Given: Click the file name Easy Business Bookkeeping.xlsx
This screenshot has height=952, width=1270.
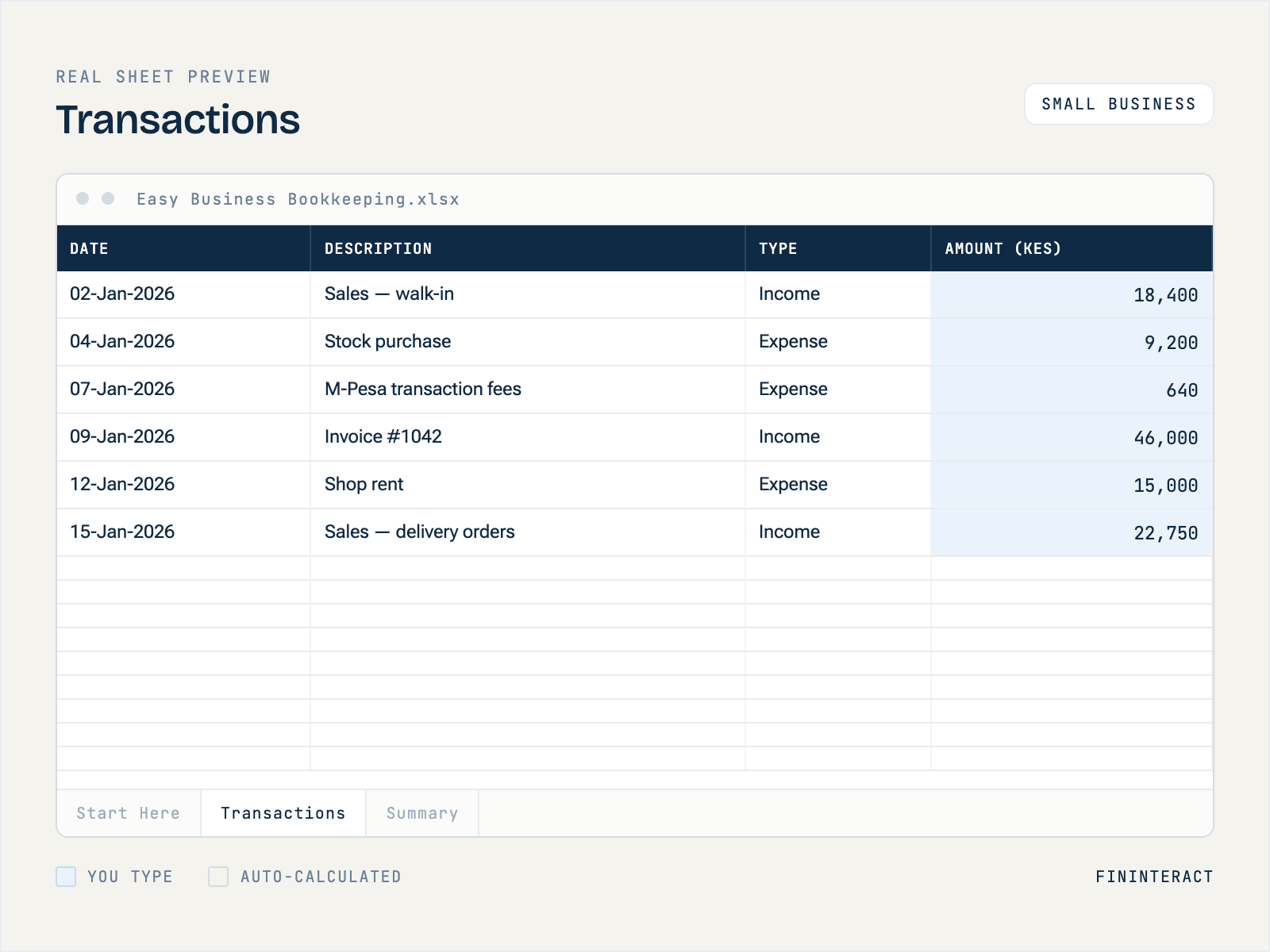Looking at the screenshot, I should [x=298, y=199].
